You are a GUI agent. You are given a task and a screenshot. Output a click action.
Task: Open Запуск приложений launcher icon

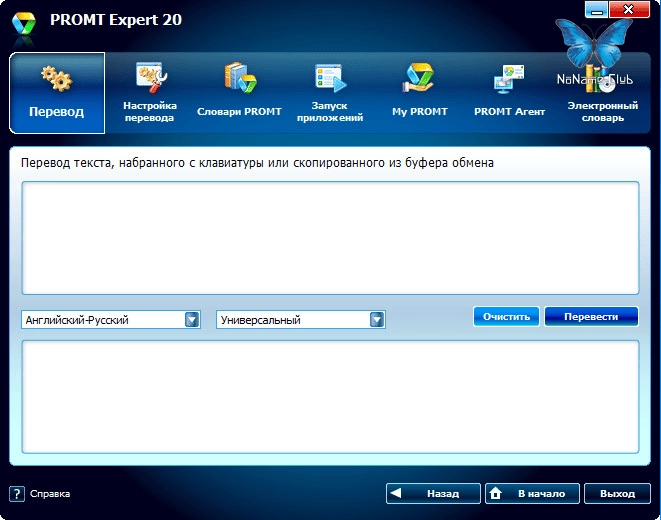(x=330, y=78)
